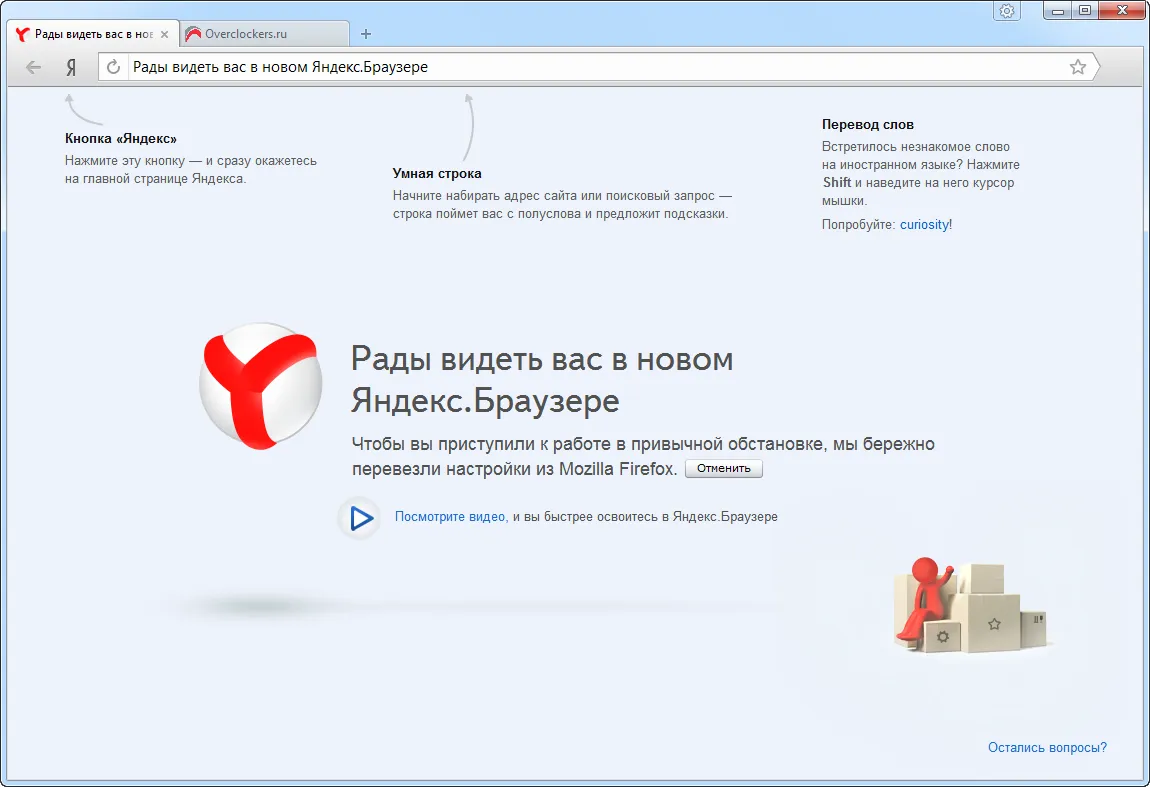This screenshot has height=787, width=1150.
Task: Select the 'Рады видеть вас в новом' tab
Action: [93, 34]
